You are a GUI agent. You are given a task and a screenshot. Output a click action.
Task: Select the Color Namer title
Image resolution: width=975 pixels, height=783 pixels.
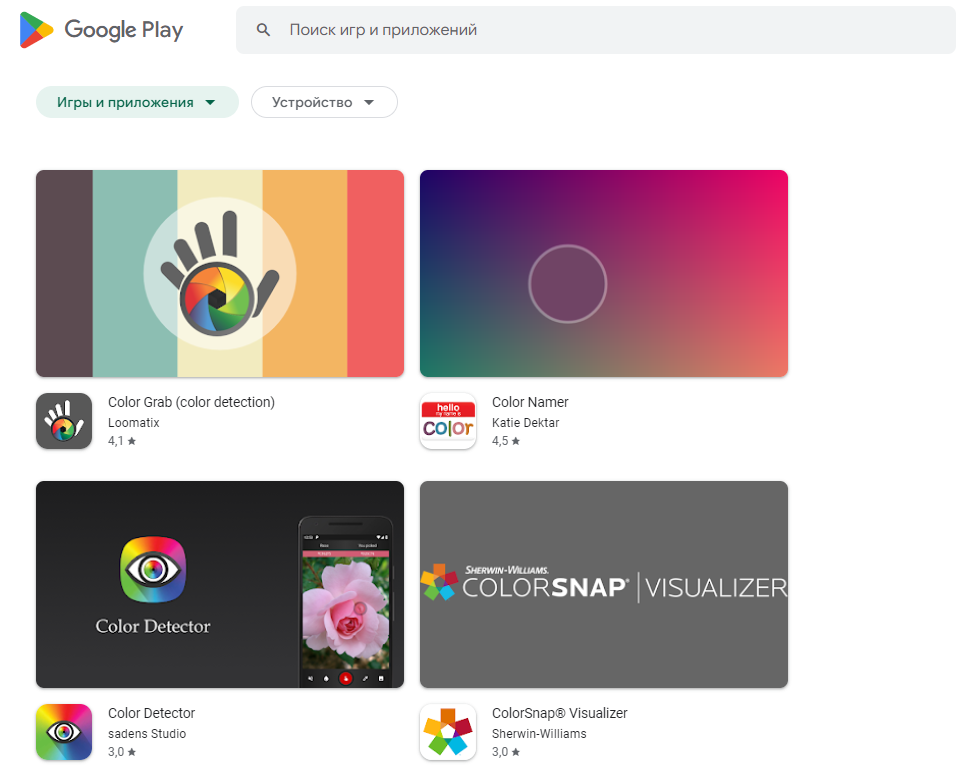(529, 402)
